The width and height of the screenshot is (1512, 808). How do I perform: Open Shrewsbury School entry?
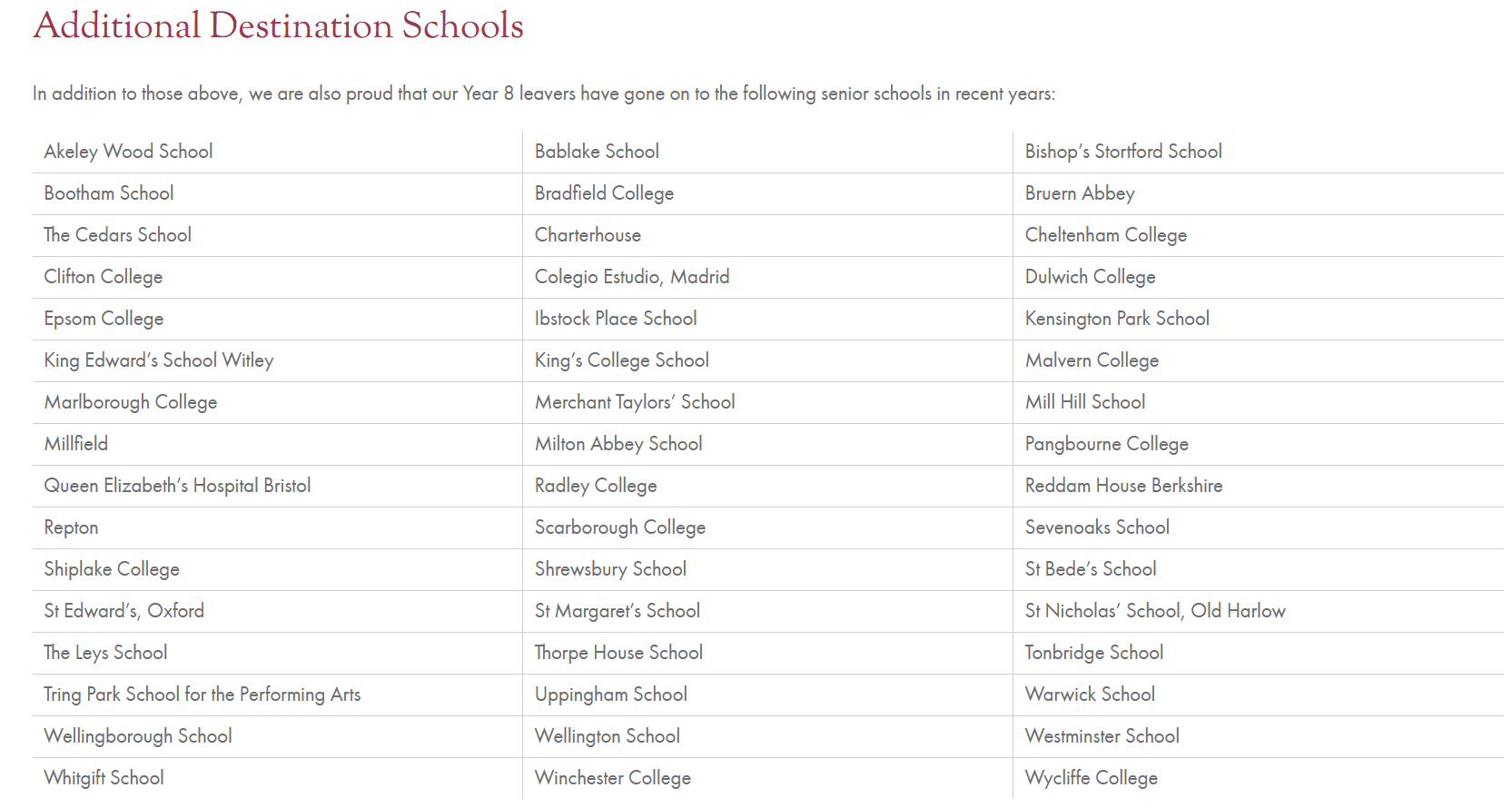610,569
